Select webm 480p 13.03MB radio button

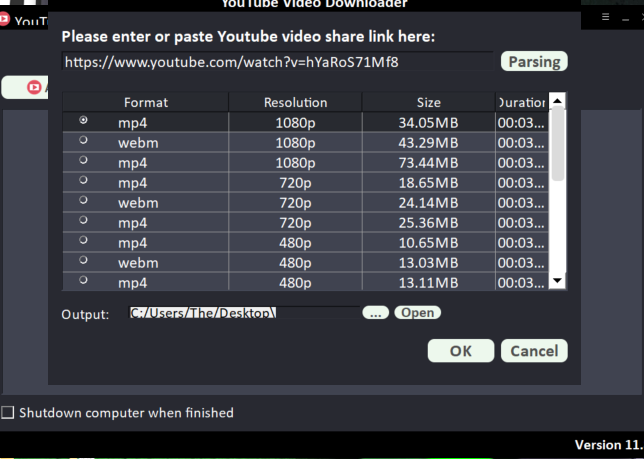coord(83,263)
